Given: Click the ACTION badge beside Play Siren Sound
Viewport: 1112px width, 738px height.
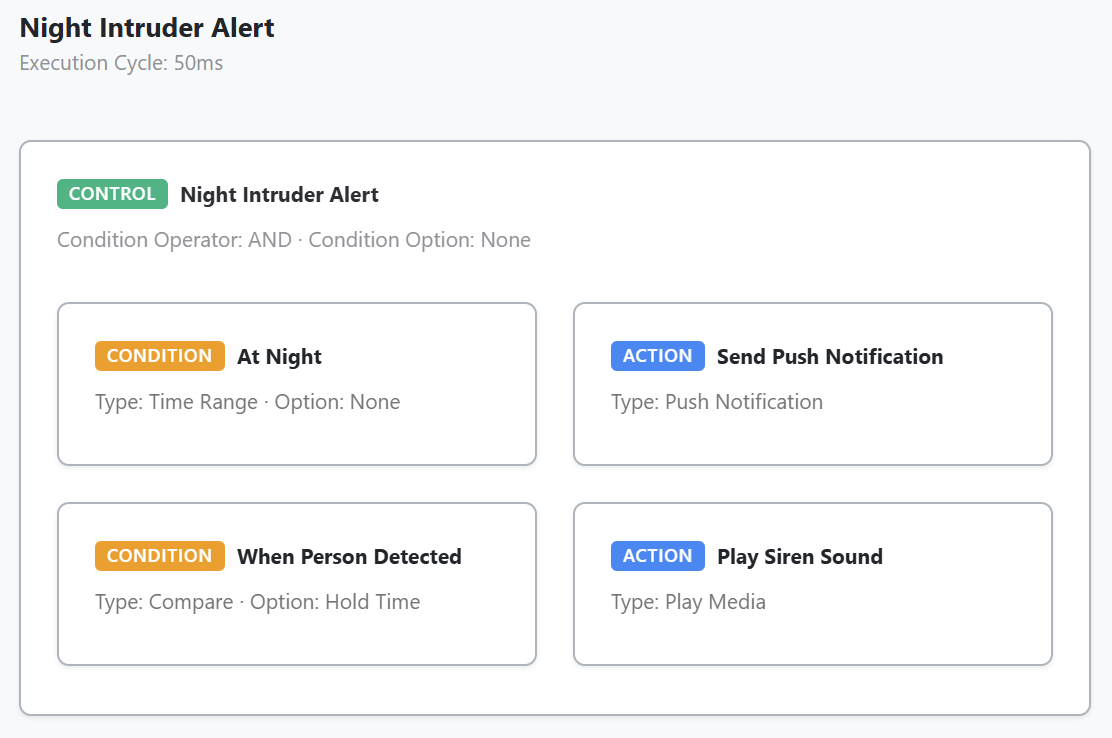Looking at the screenshot, I should click(657, 556).
